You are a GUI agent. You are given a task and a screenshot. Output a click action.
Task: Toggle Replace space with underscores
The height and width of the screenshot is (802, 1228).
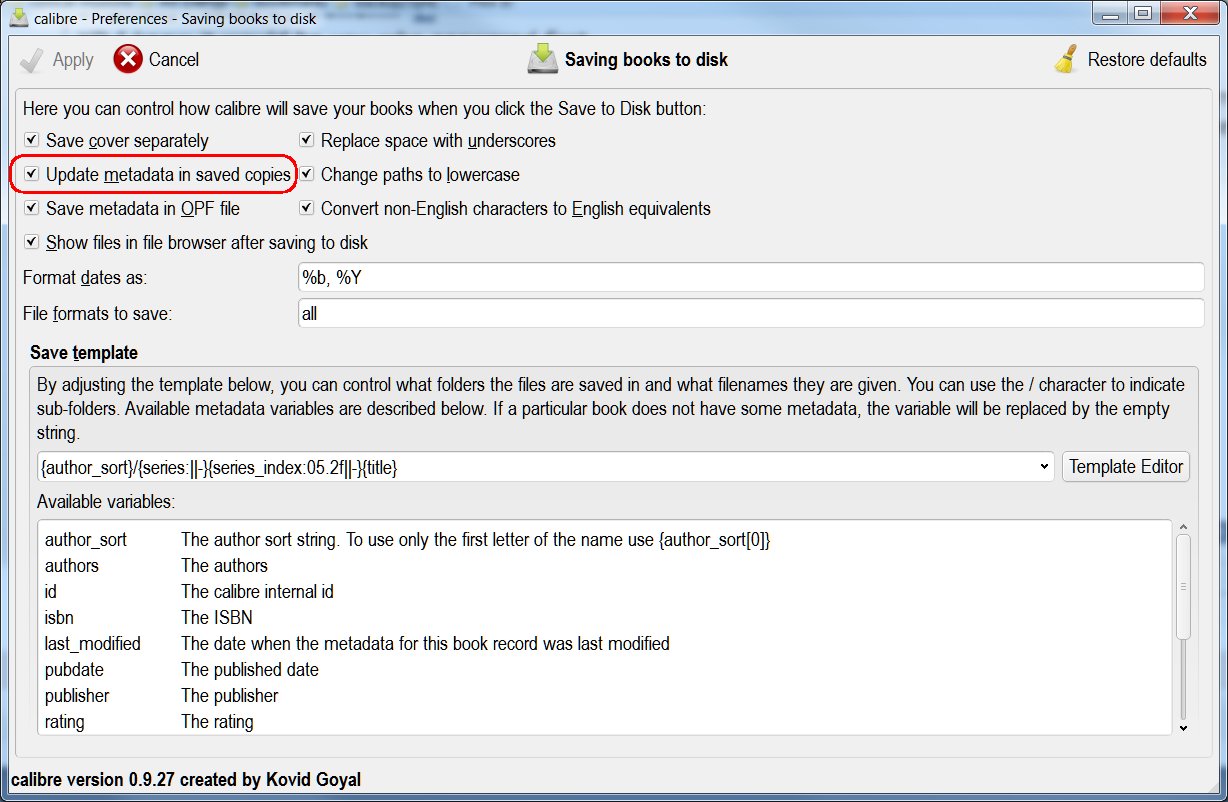tap(307, 141)
